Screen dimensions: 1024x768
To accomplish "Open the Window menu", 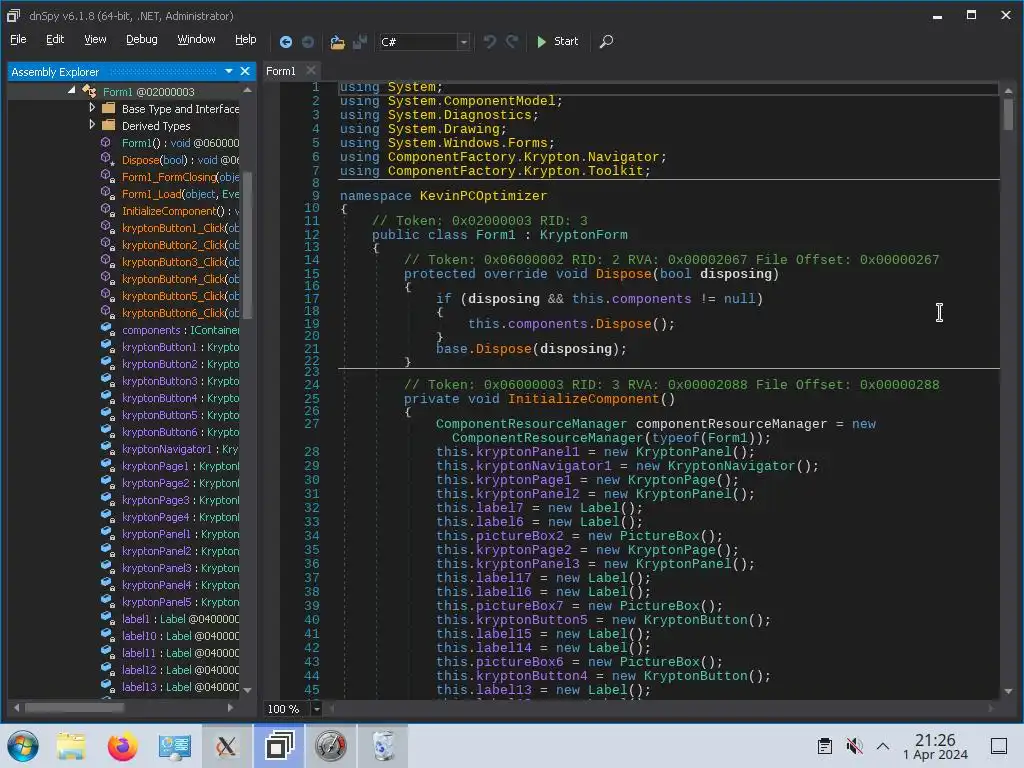I will click(x=196, y=39).
